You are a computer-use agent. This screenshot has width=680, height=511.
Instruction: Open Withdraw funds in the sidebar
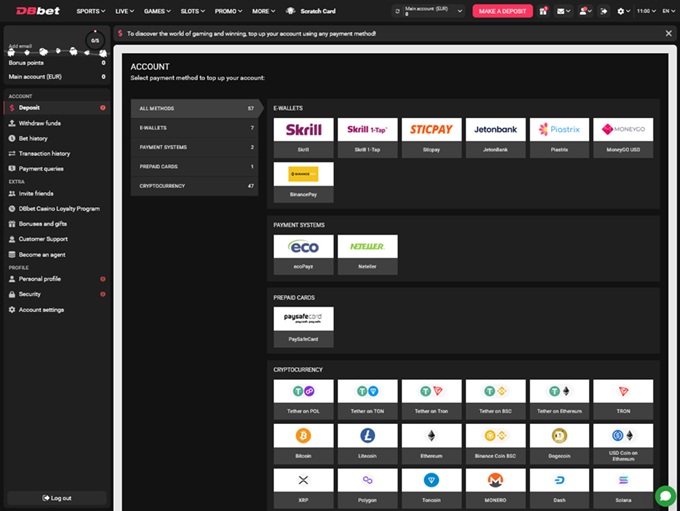[x=40, y=123]
